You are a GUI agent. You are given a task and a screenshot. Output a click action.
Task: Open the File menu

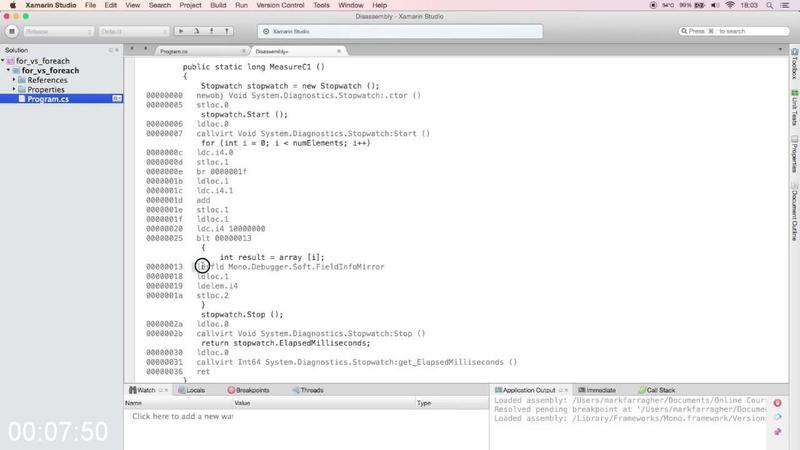(x=90, y=5)
